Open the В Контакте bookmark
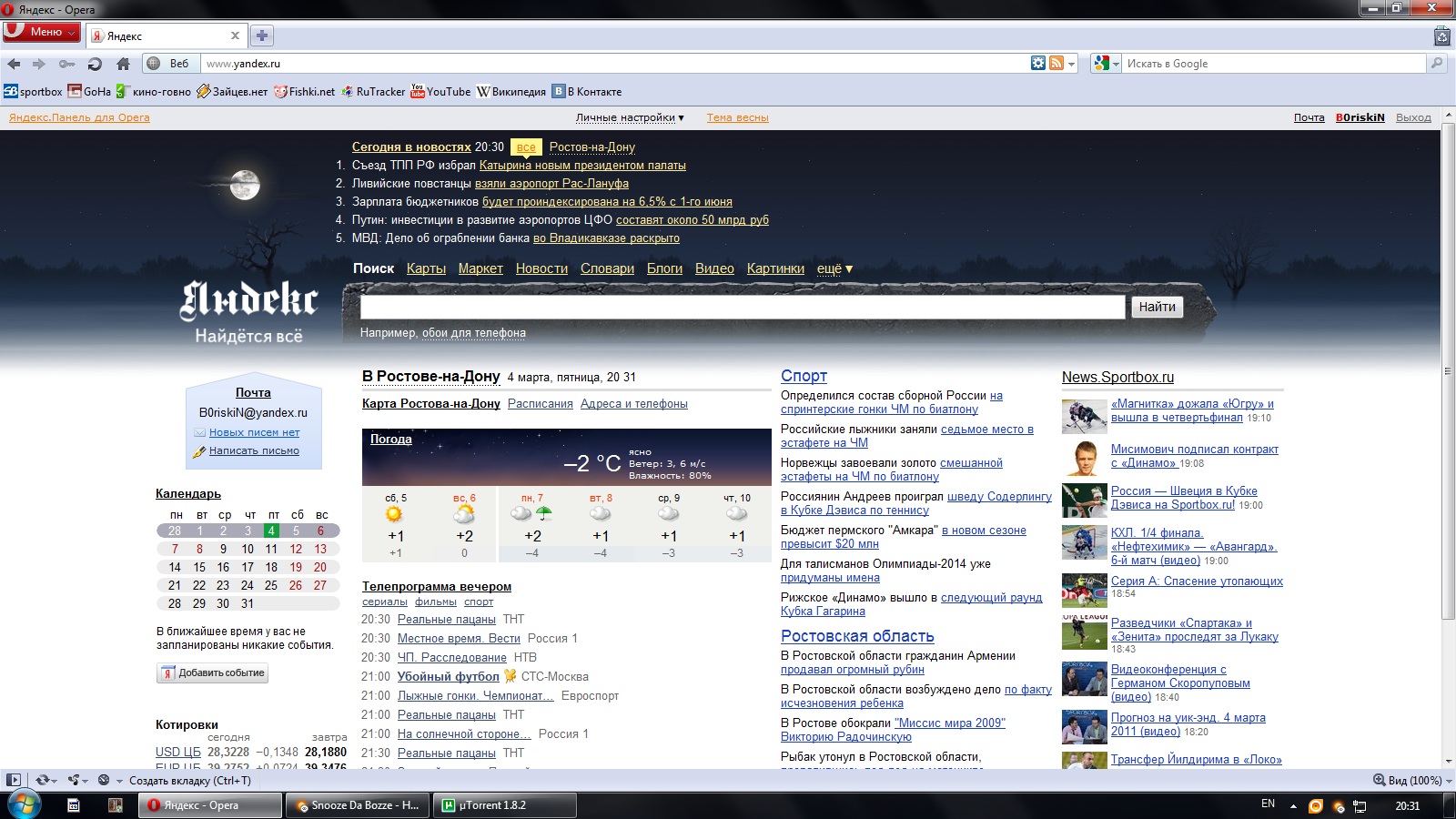Screen dimensions: 1456x819 tap(588, 91)
